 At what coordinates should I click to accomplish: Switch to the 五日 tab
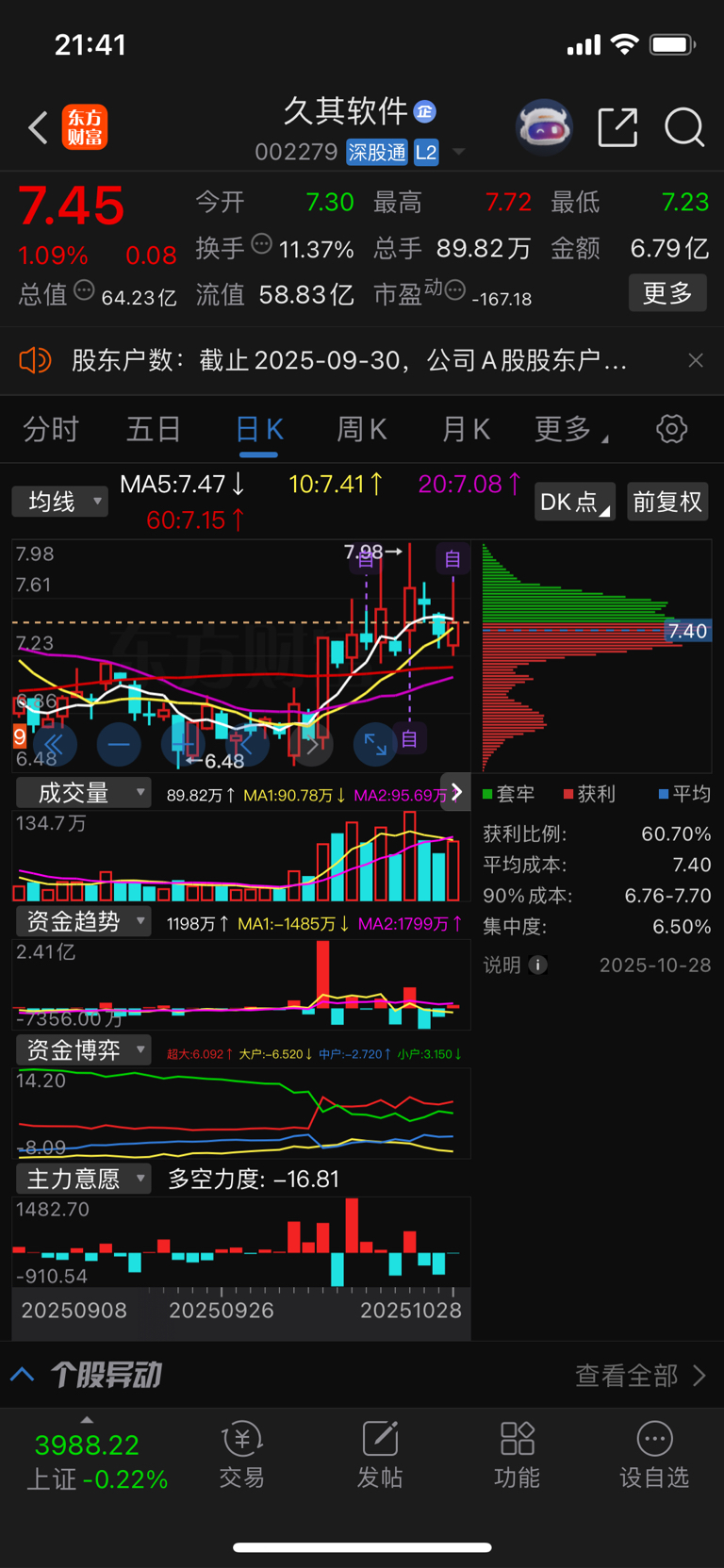(154, 429)
